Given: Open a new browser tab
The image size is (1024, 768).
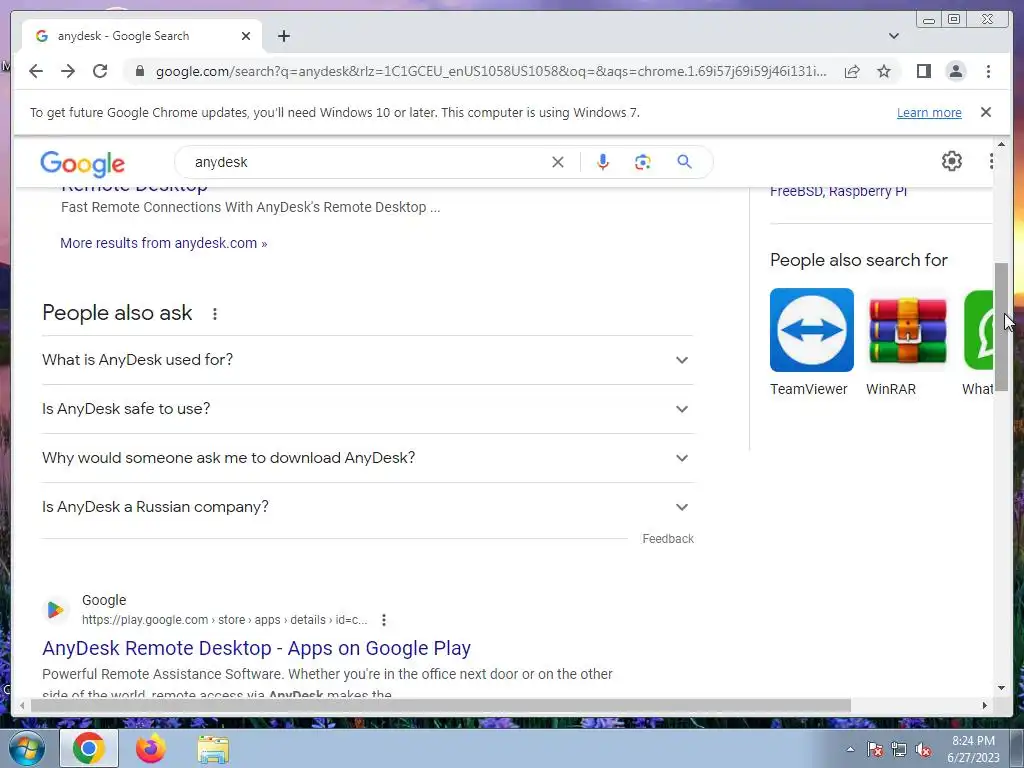Looking at the screenshot, I should [283, 36].
